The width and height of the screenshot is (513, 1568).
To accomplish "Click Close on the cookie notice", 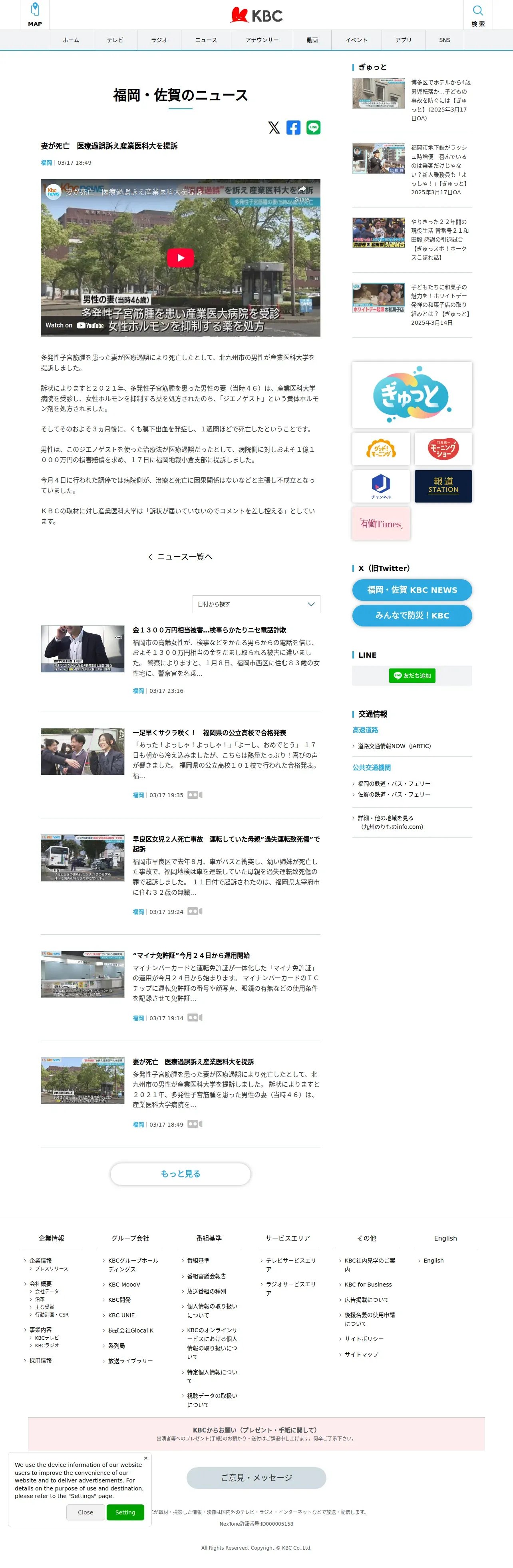I will 86,1512.
